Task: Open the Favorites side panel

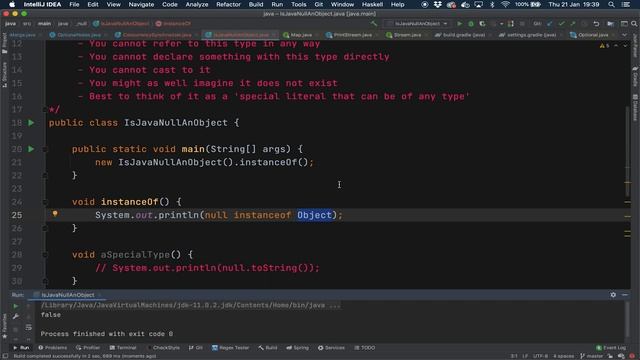Action: pos(4,326)
